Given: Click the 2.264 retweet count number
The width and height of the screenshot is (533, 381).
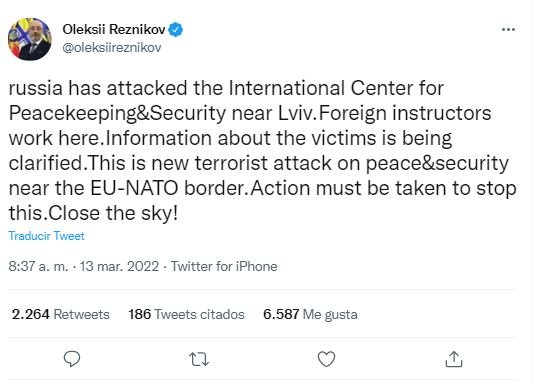Looking at the screenshot, I should pyautogui.click(x=31, y=314).
